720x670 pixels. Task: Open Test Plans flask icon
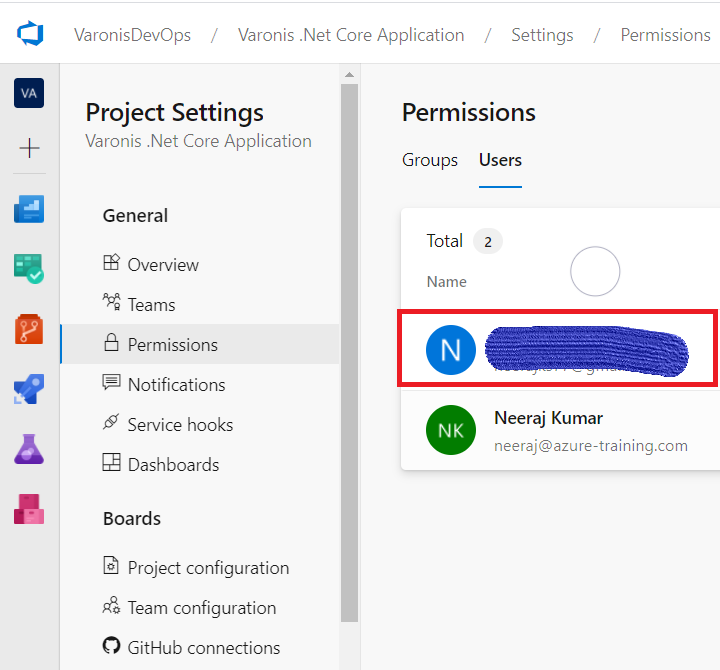click(x=29, y=449)
